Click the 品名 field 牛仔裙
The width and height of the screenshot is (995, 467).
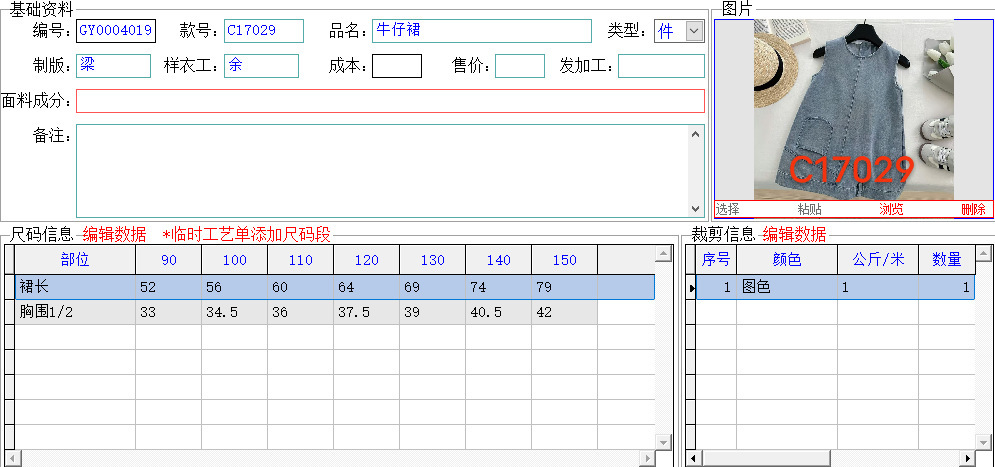pos(482,30)
